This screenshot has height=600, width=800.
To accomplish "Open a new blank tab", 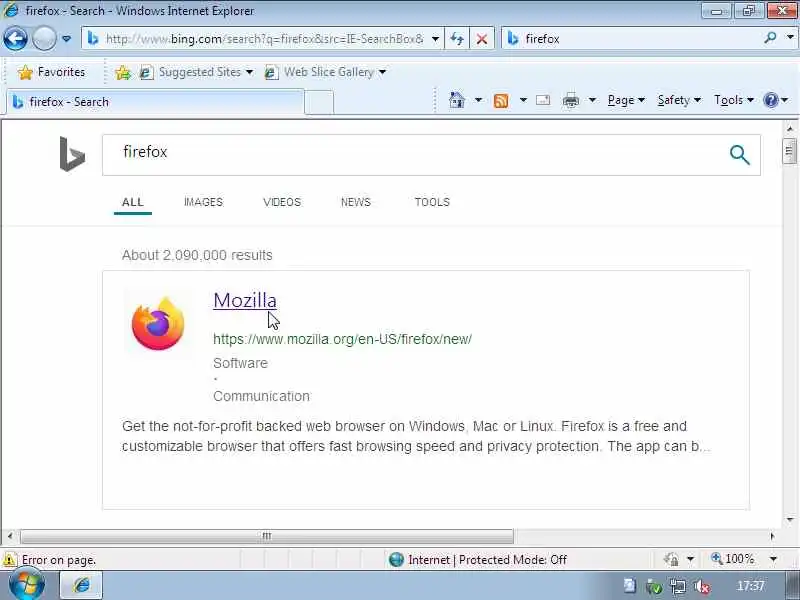I will pos(319,102).
